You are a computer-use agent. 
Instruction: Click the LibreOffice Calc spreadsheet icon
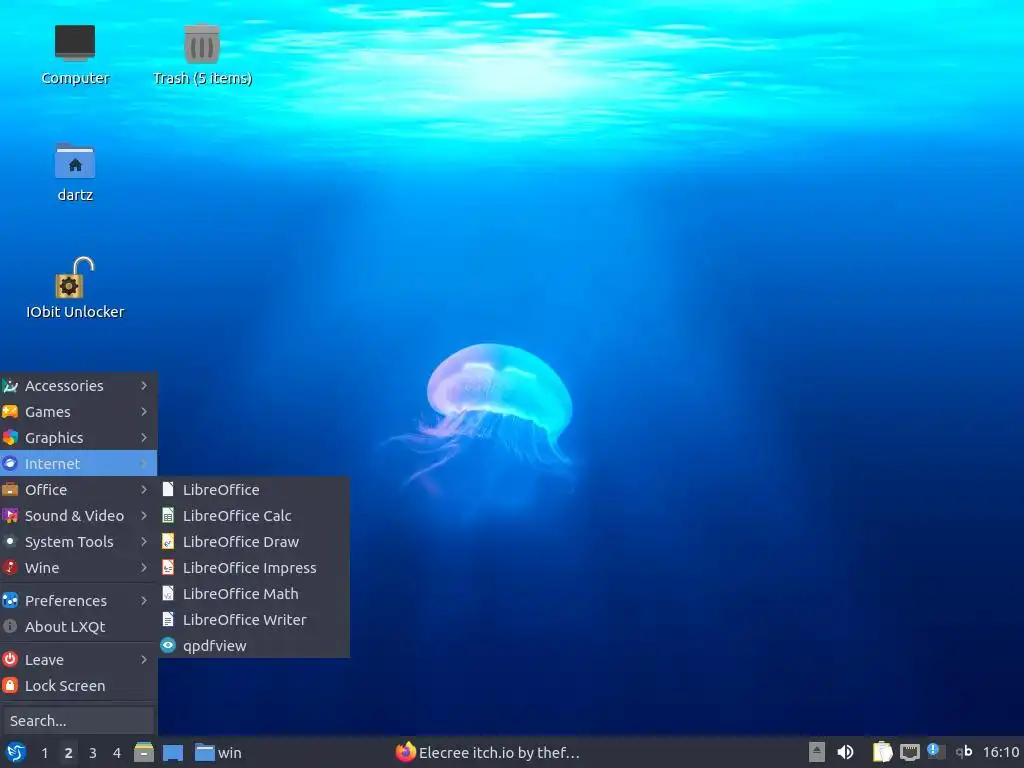pos(168,516)
